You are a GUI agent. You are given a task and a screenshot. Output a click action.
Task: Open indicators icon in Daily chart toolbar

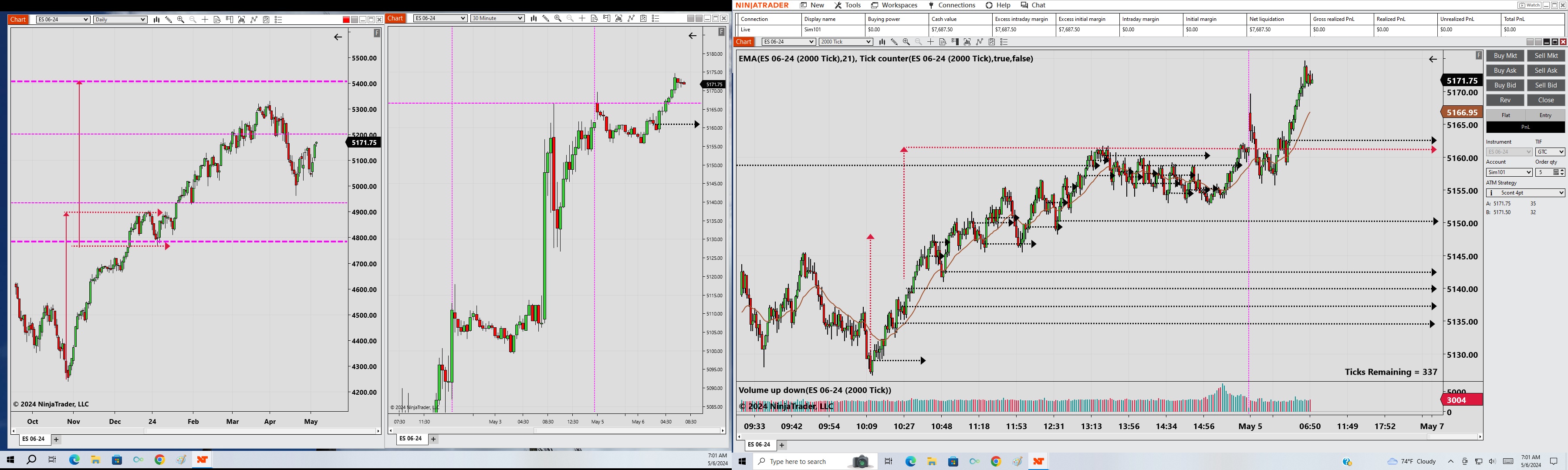coord(254,20)
